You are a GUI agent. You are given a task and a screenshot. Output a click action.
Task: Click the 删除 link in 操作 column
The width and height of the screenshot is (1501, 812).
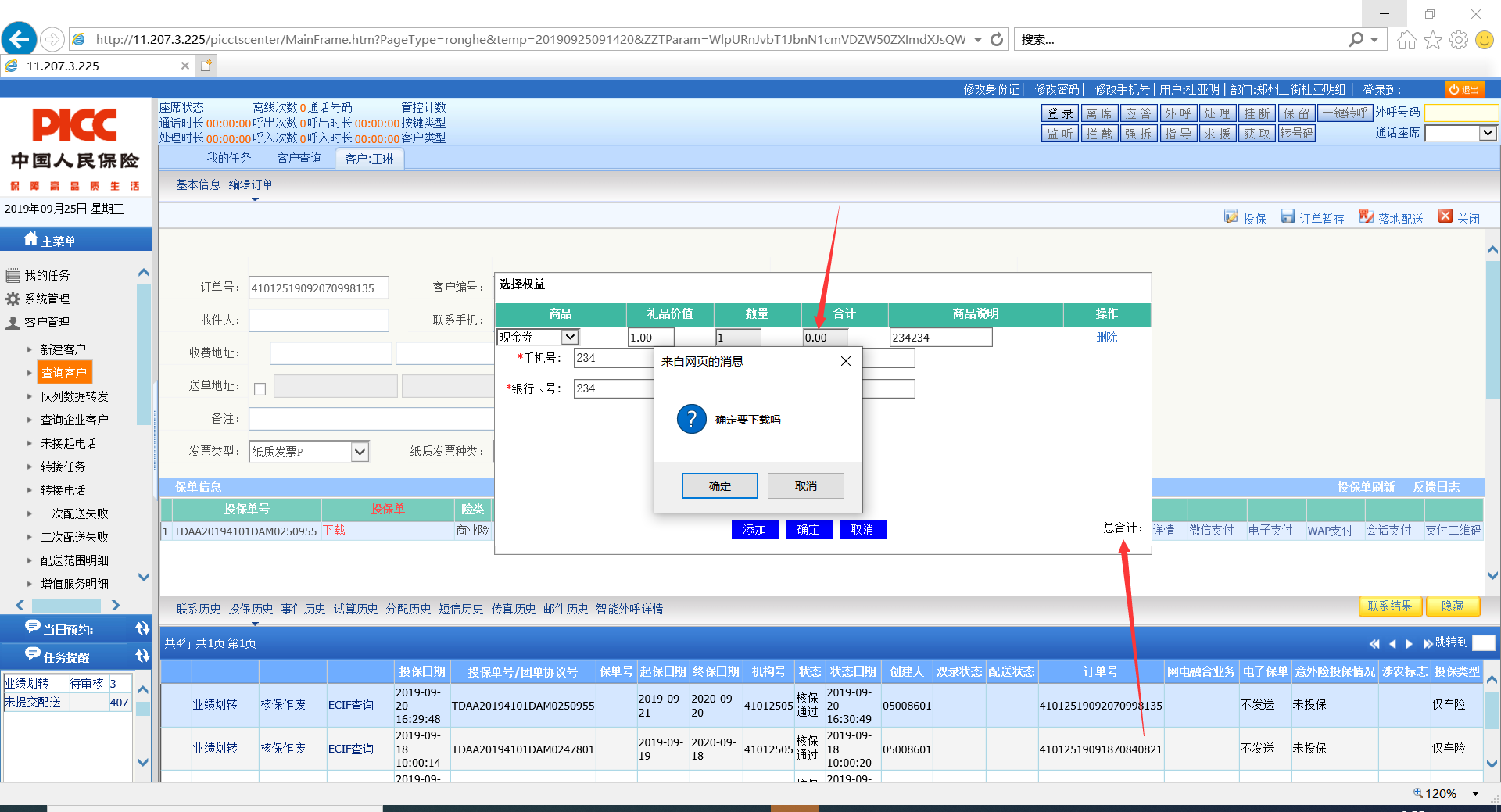(x=1106, y=338)
